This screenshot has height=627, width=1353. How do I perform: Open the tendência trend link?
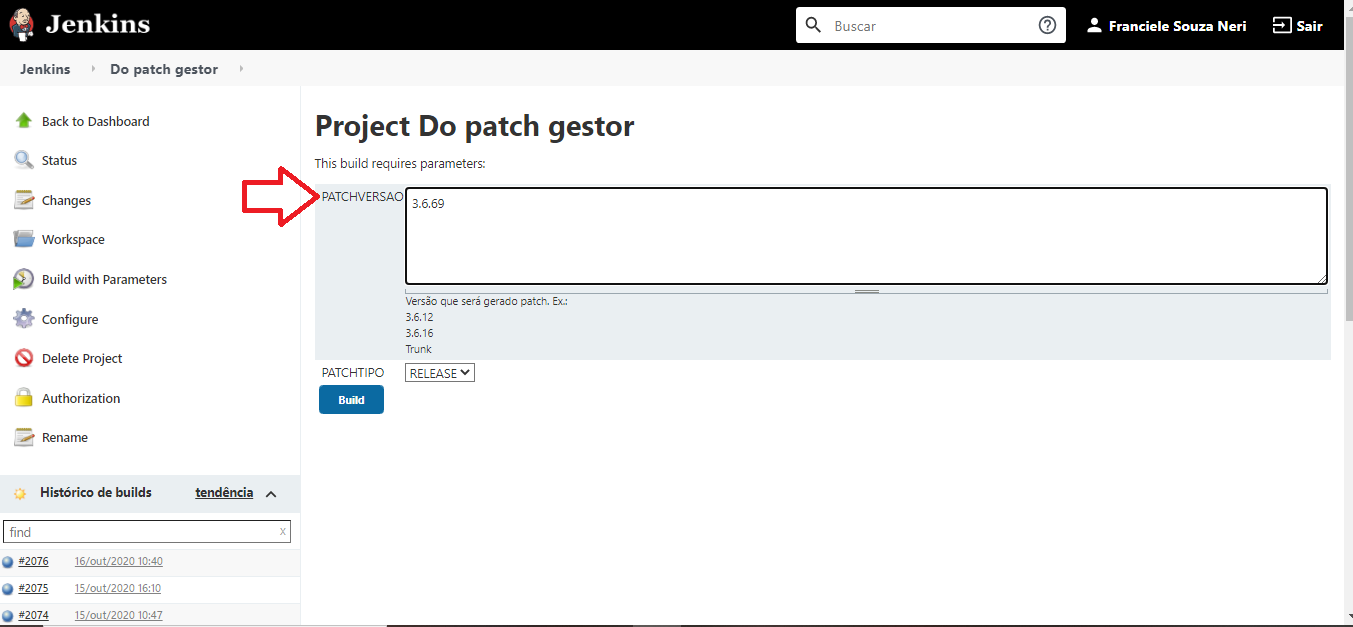pyautogui.click(x=224, y=492)
